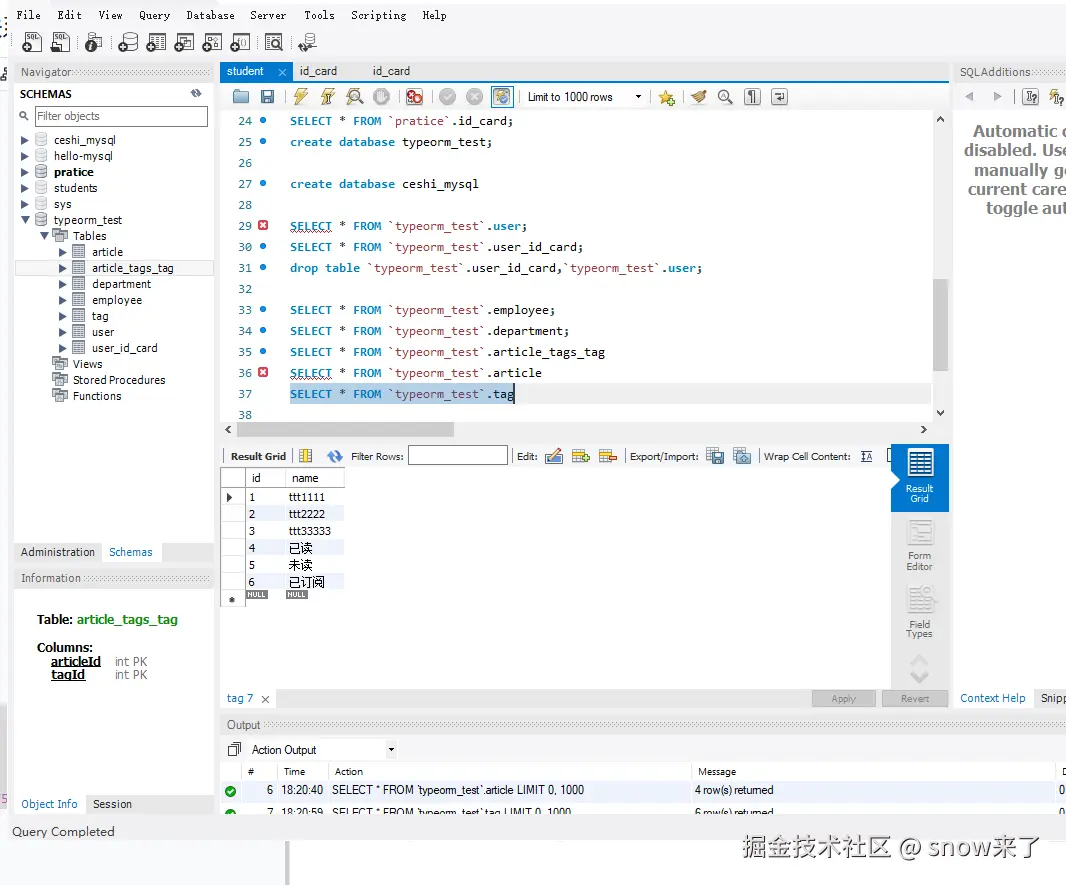1066x885 pixels.
Task: Collapse the typeorm_test schema
Action: 24,220
